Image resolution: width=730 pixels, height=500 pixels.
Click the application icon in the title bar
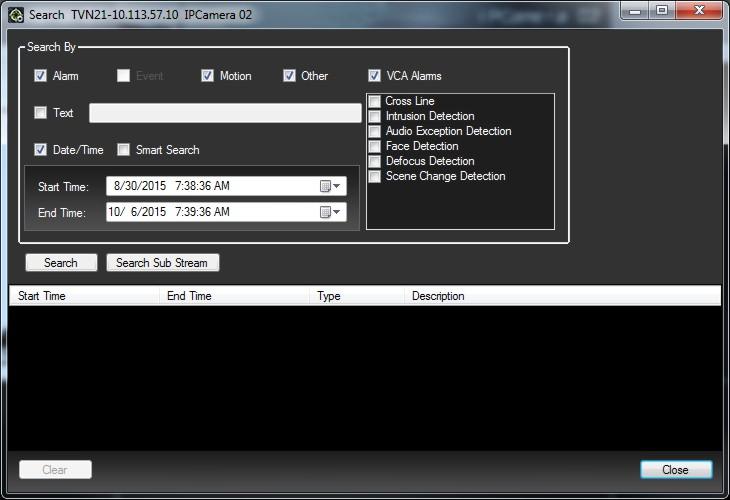(x=16, y=15)
